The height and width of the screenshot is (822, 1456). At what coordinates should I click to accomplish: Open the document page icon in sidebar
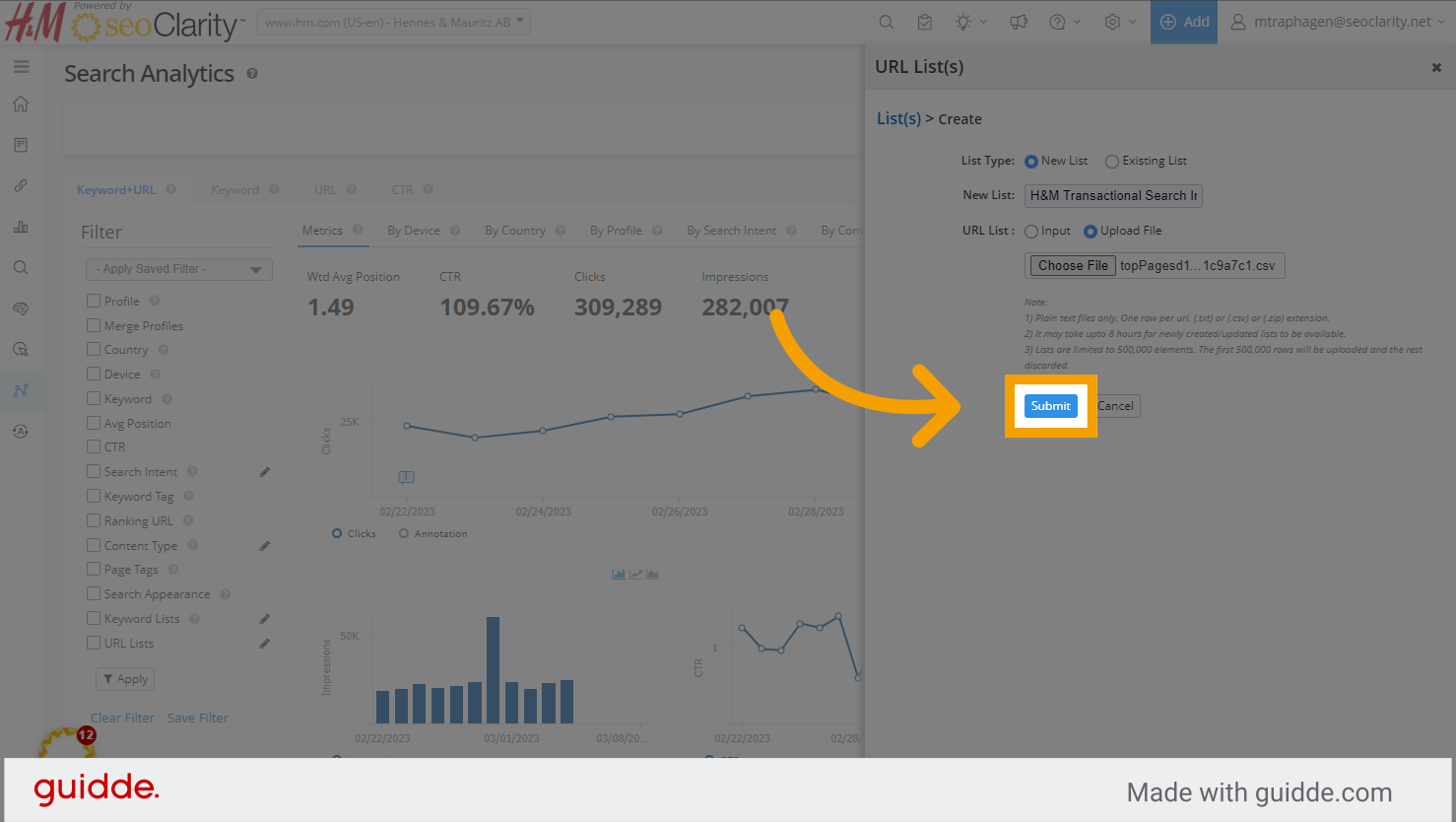(21, 145)
